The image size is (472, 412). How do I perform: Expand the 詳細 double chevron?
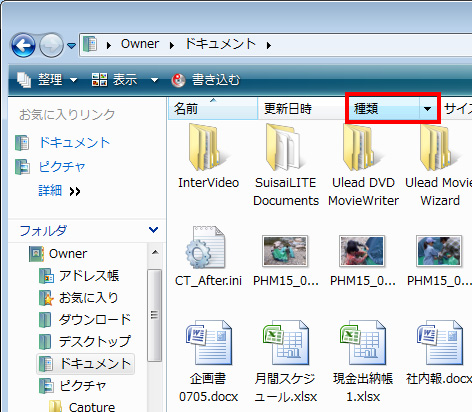pyautogui.click(x=75, y=192)
